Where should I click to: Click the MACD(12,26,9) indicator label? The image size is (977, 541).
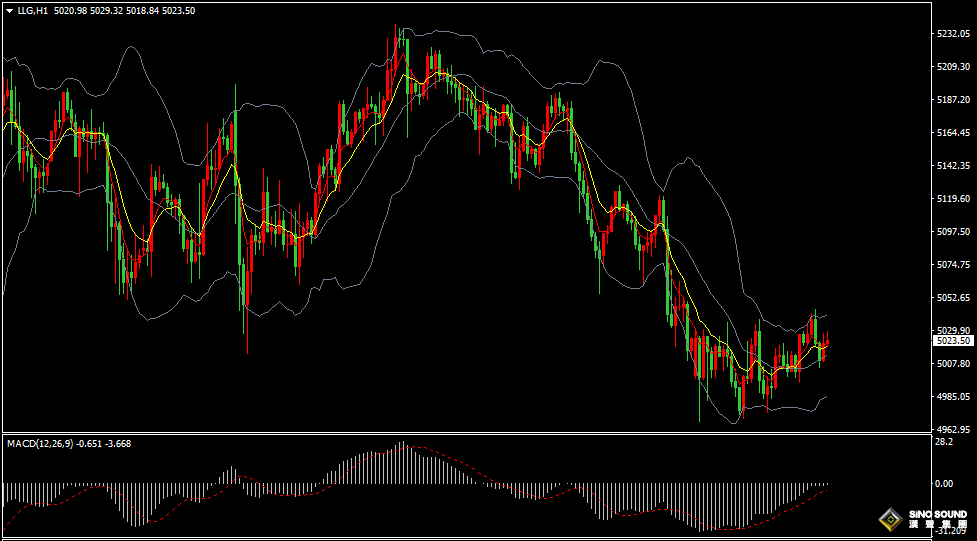pyautogui.click(x=40, y=443)
